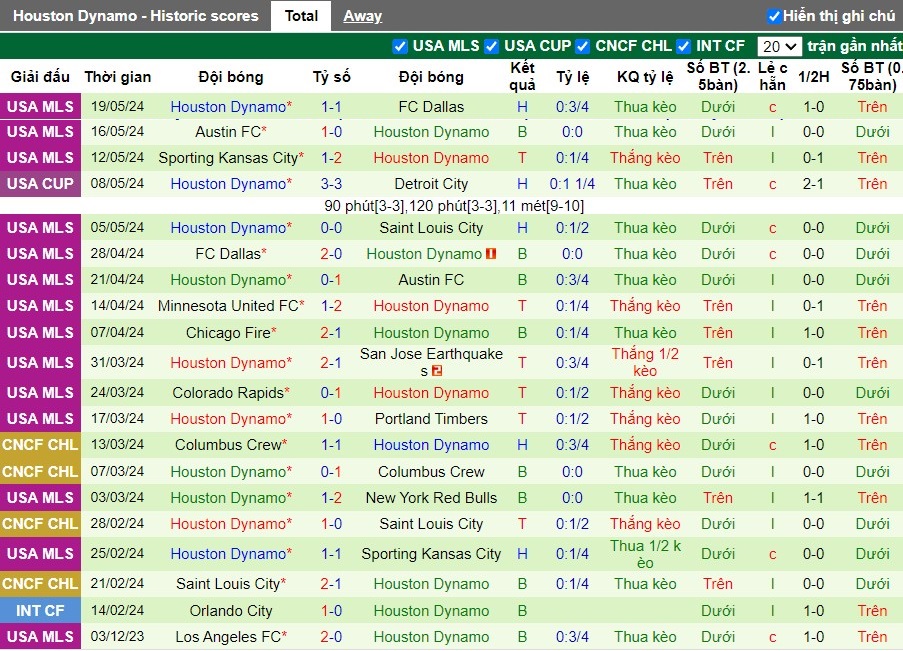
Task: Switch to the Total tab
Action: pos(301,16)
